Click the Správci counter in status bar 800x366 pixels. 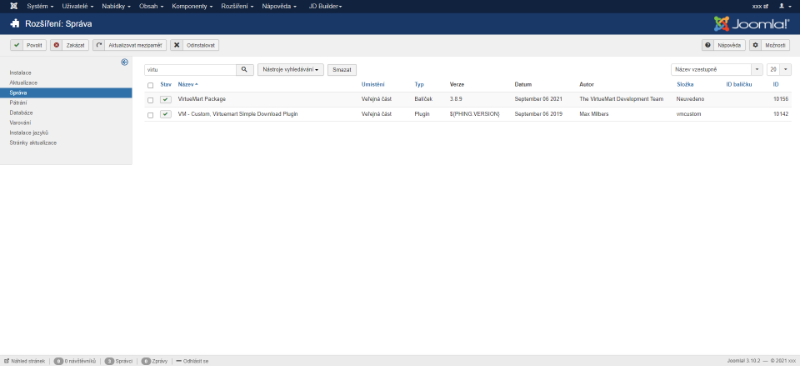coord(118,361)
